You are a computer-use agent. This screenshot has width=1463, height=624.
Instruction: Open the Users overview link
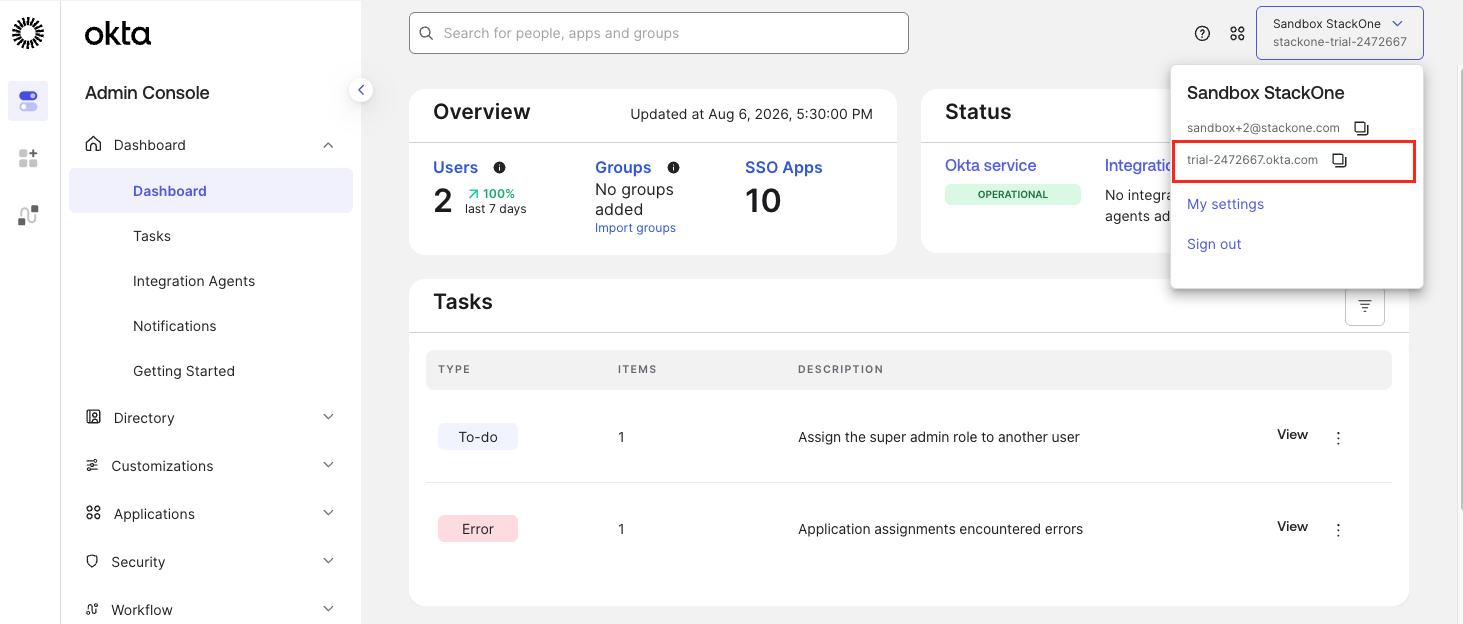[455, 167]
